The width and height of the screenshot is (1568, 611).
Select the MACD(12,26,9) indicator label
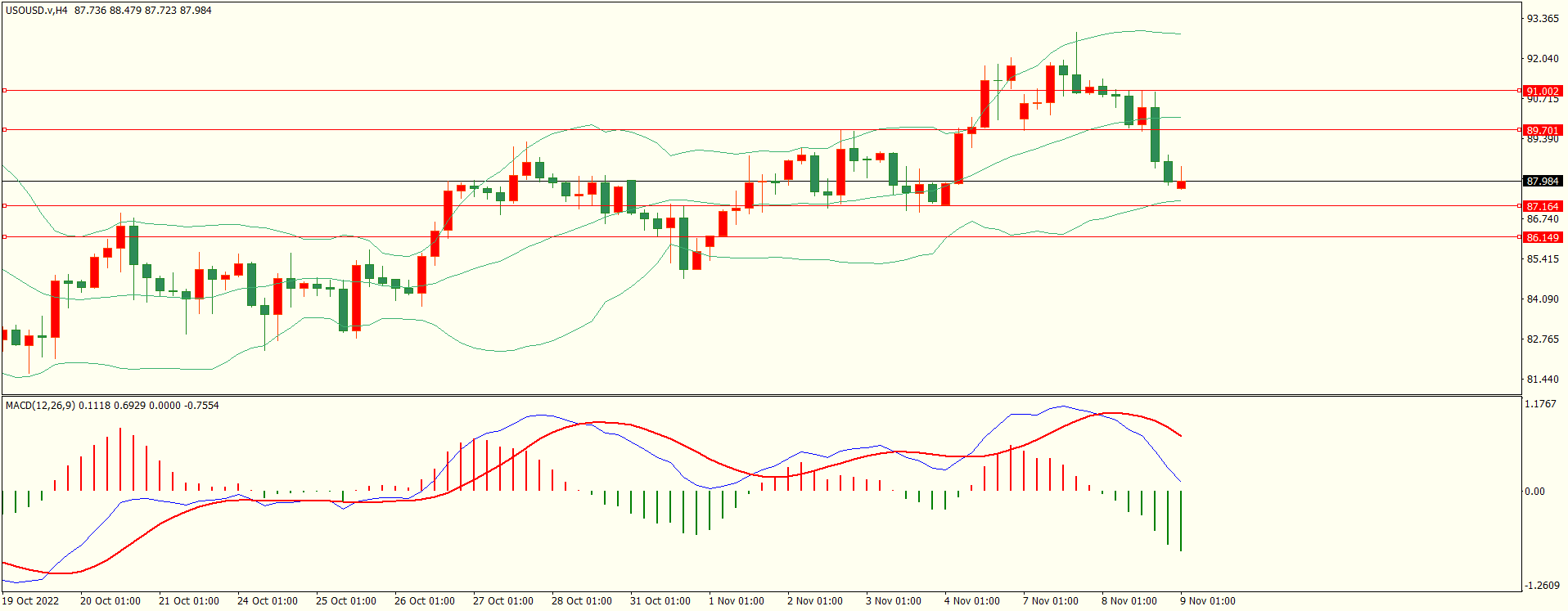coord(39,406)
